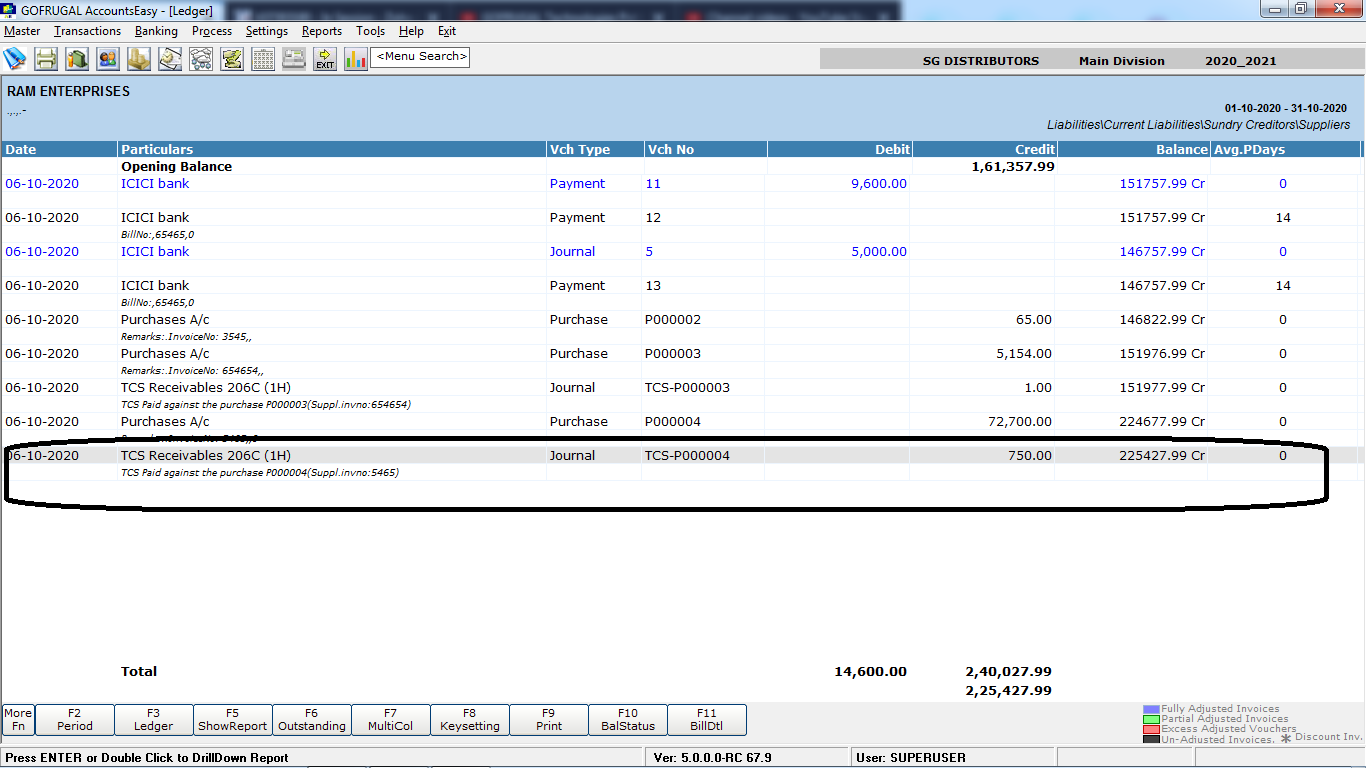Viewport: 1366px width, 768px height.
Task: Click the F3 Ledger button
Action: (154, 720)
